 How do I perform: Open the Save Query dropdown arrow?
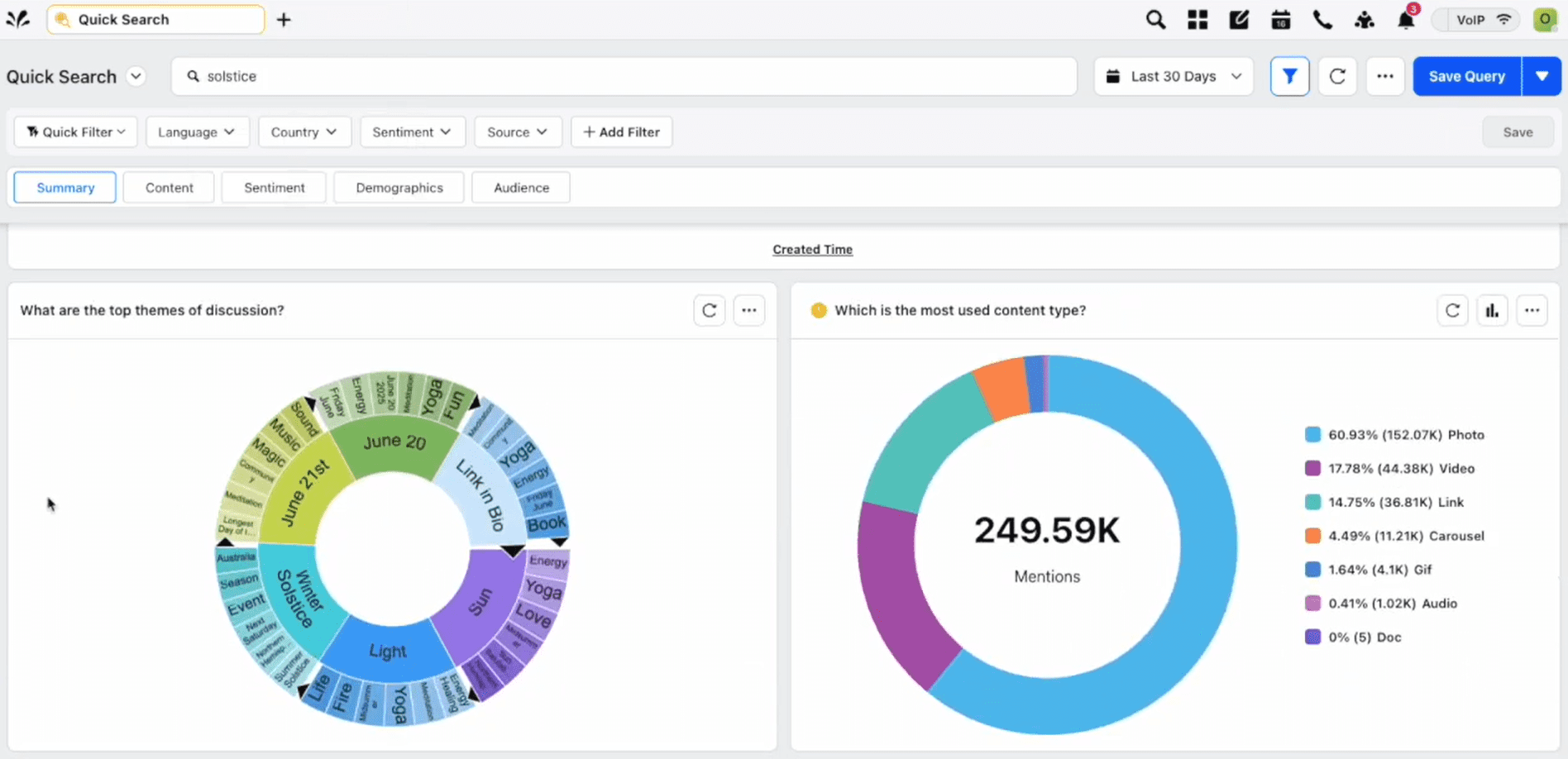(1542, 76)
